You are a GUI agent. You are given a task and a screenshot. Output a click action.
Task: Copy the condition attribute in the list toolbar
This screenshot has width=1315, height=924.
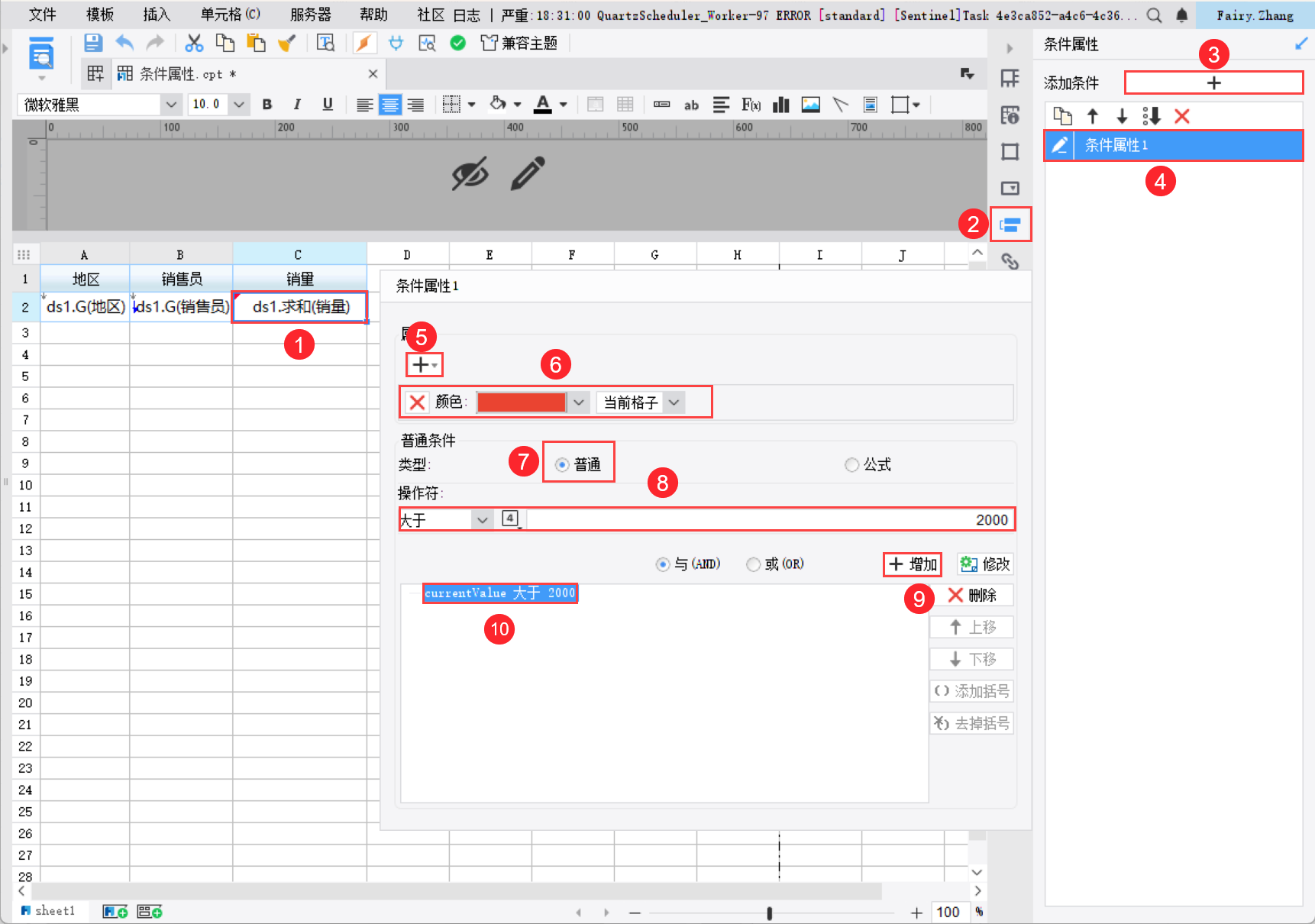(1063, 116)
